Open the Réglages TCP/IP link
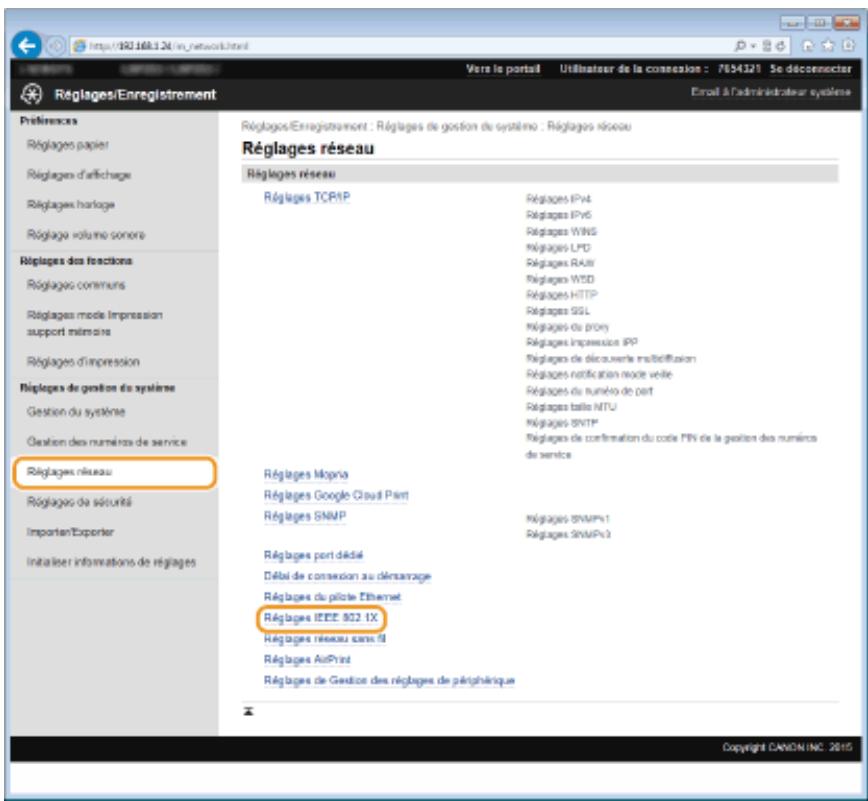Screen dimensions: 868x801 pyautogui.click(x=307, y=197)
